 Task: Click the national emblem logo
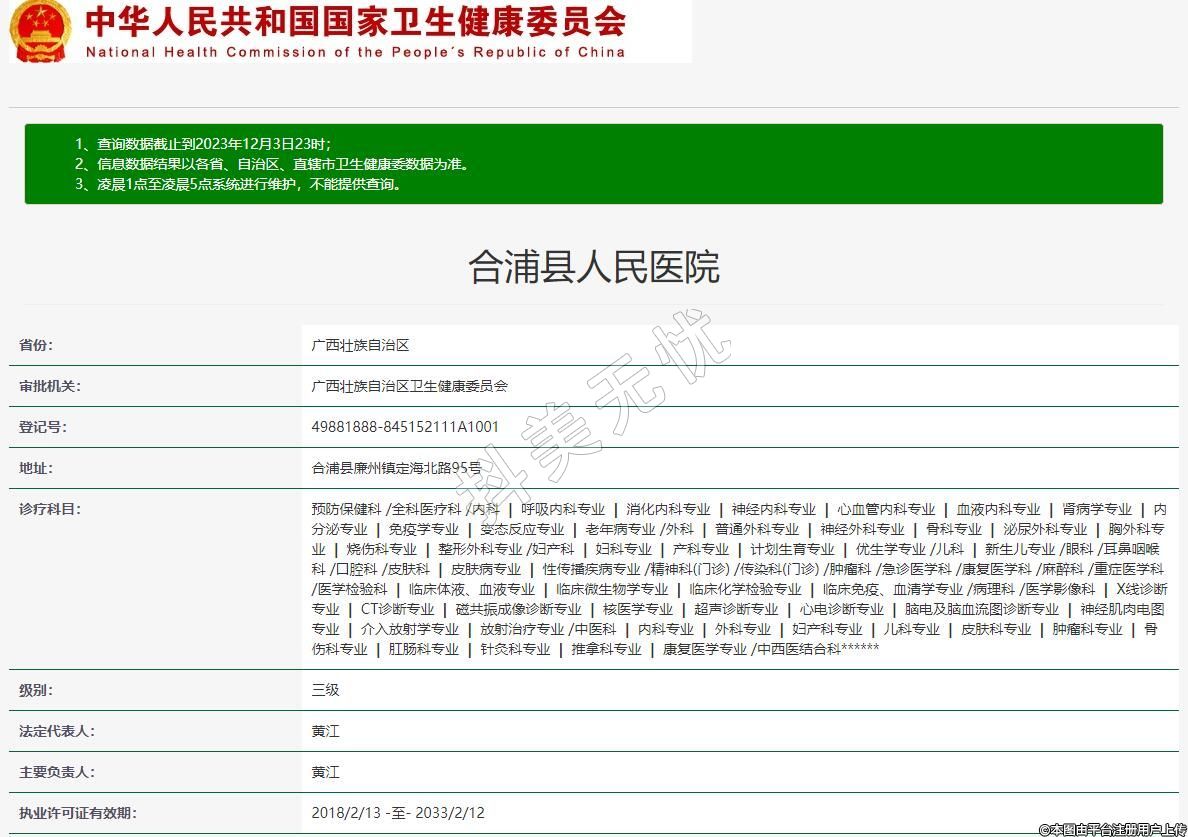tap(41, 31)
